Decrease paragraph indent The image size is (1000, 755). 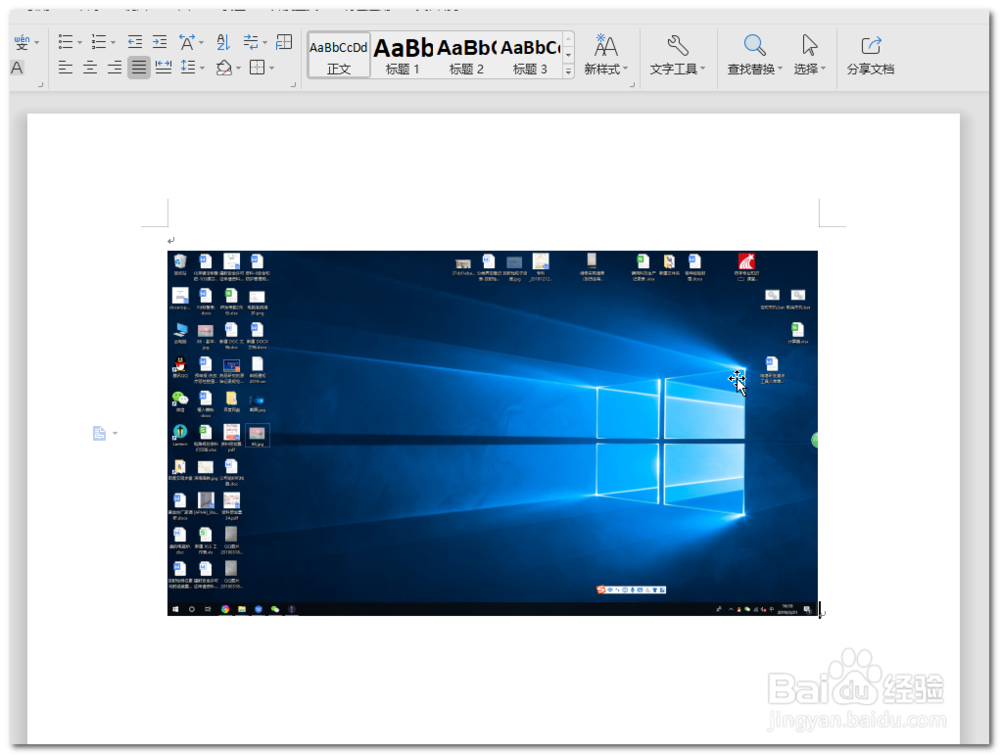pos(135,42)
